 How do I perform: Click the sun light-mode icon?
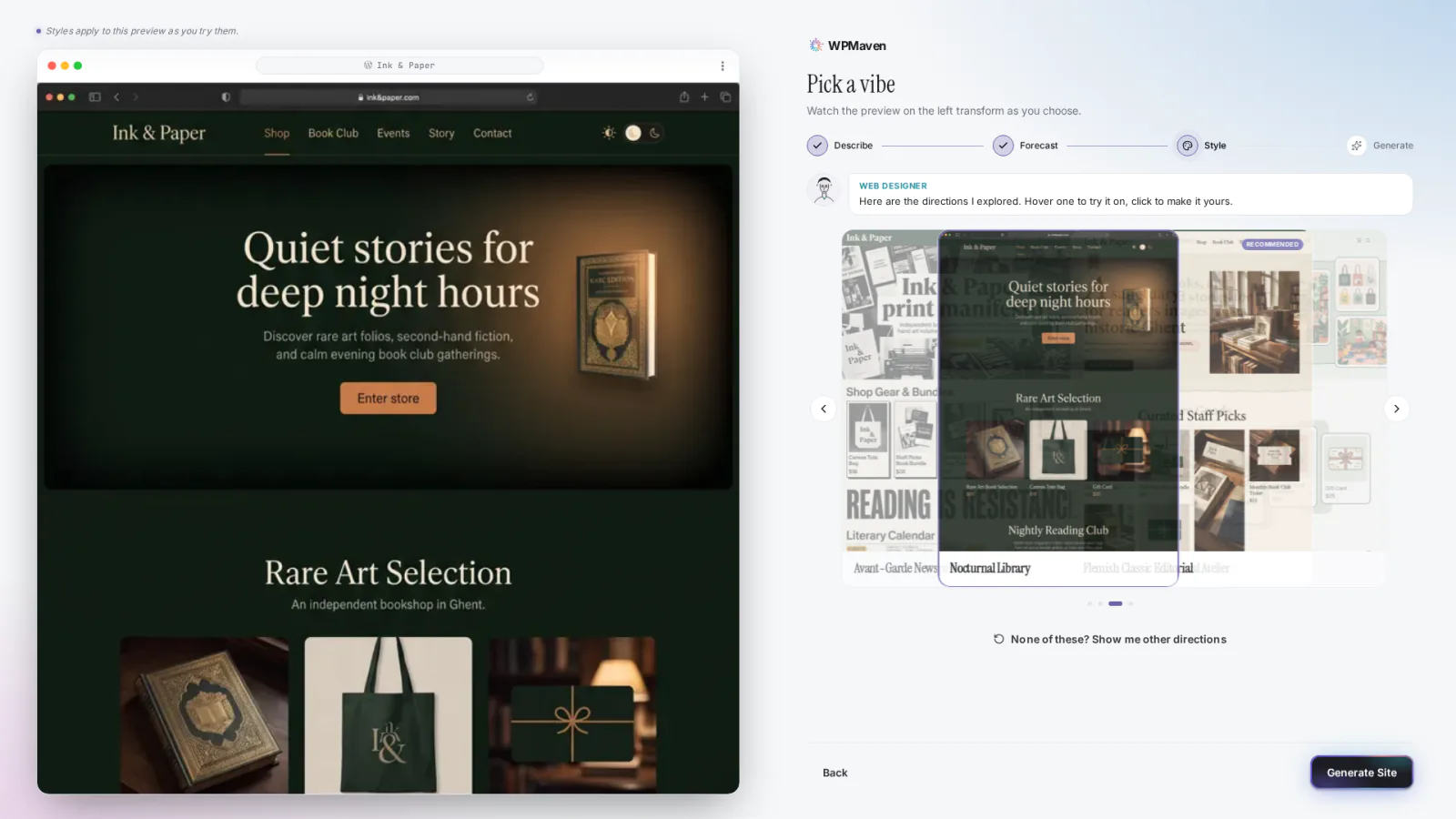tap(609, 133)
